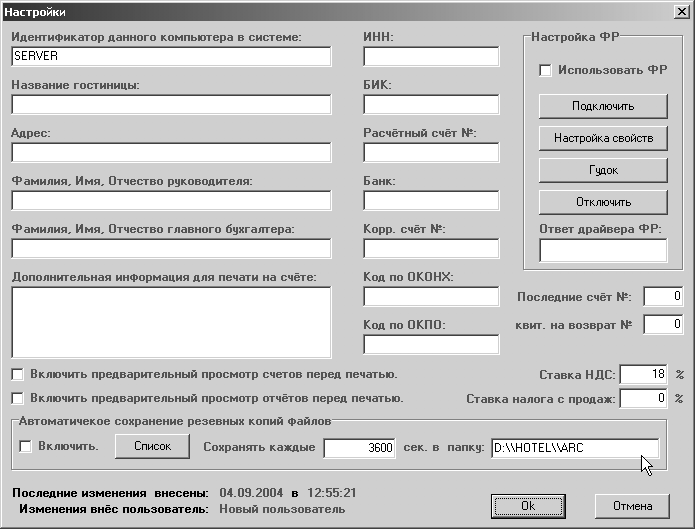Click the Ставка НДС field showing 18
Image resolution: width=695 pixels, height=529 pixels.
(643, 374)
